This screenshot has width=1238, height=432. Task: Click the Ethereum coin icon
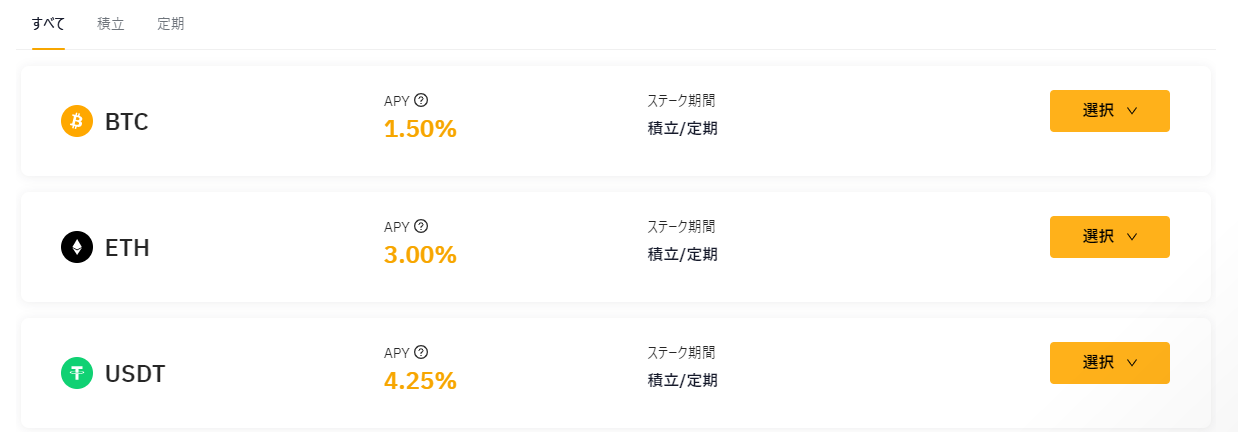pos(77,247)
